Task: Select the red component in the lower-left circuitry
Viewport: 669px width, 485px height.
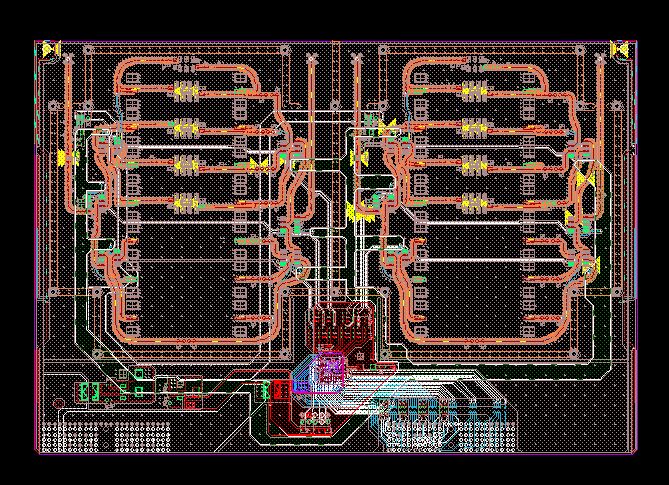Action: click(x=188, y=402)
